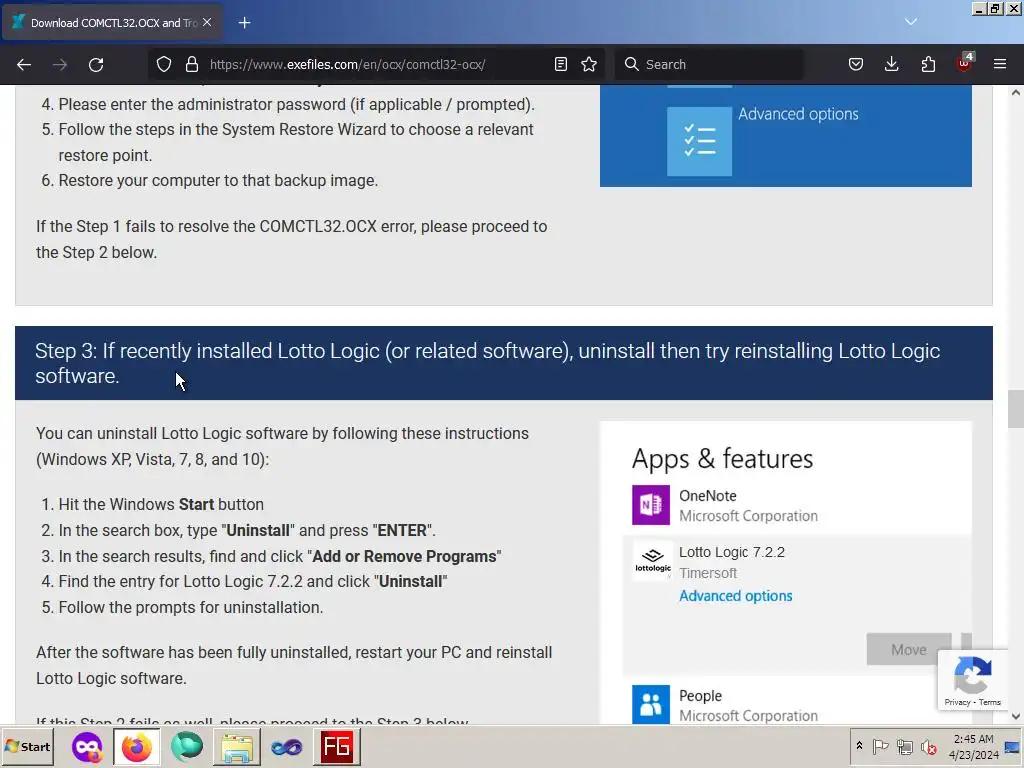Image resolution: width=1024 pixels, height=768 pixels.
Task: Click the reCAPTCHA badge logo
Action: 972,675
